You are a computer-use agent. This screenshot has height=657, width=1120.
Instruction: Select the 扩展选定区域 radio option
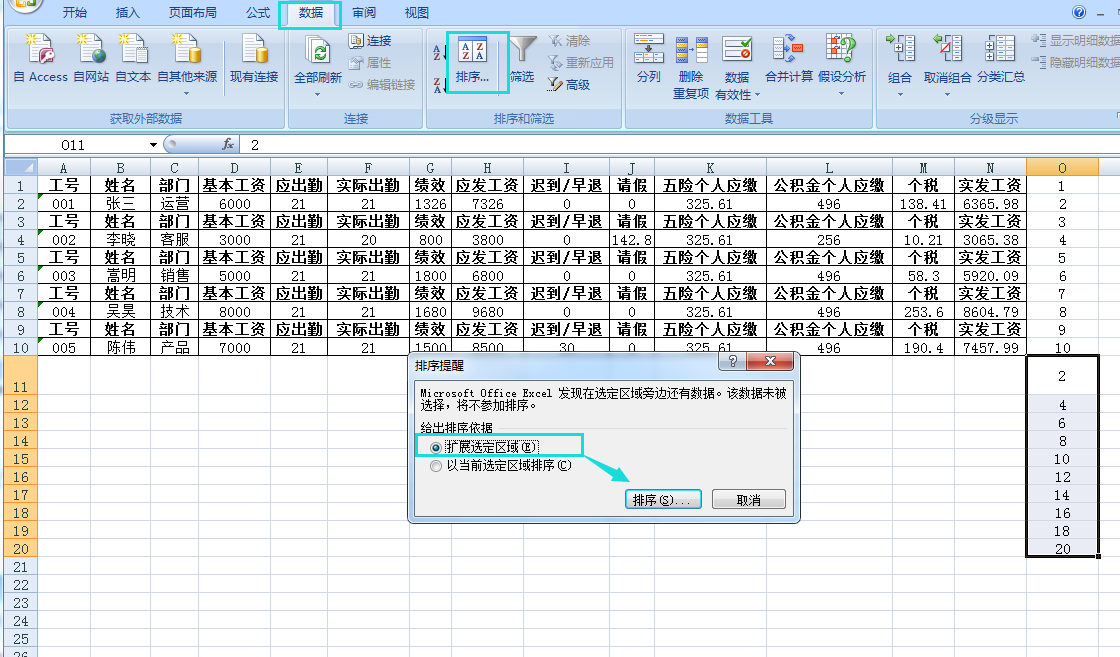coord(436,447)
